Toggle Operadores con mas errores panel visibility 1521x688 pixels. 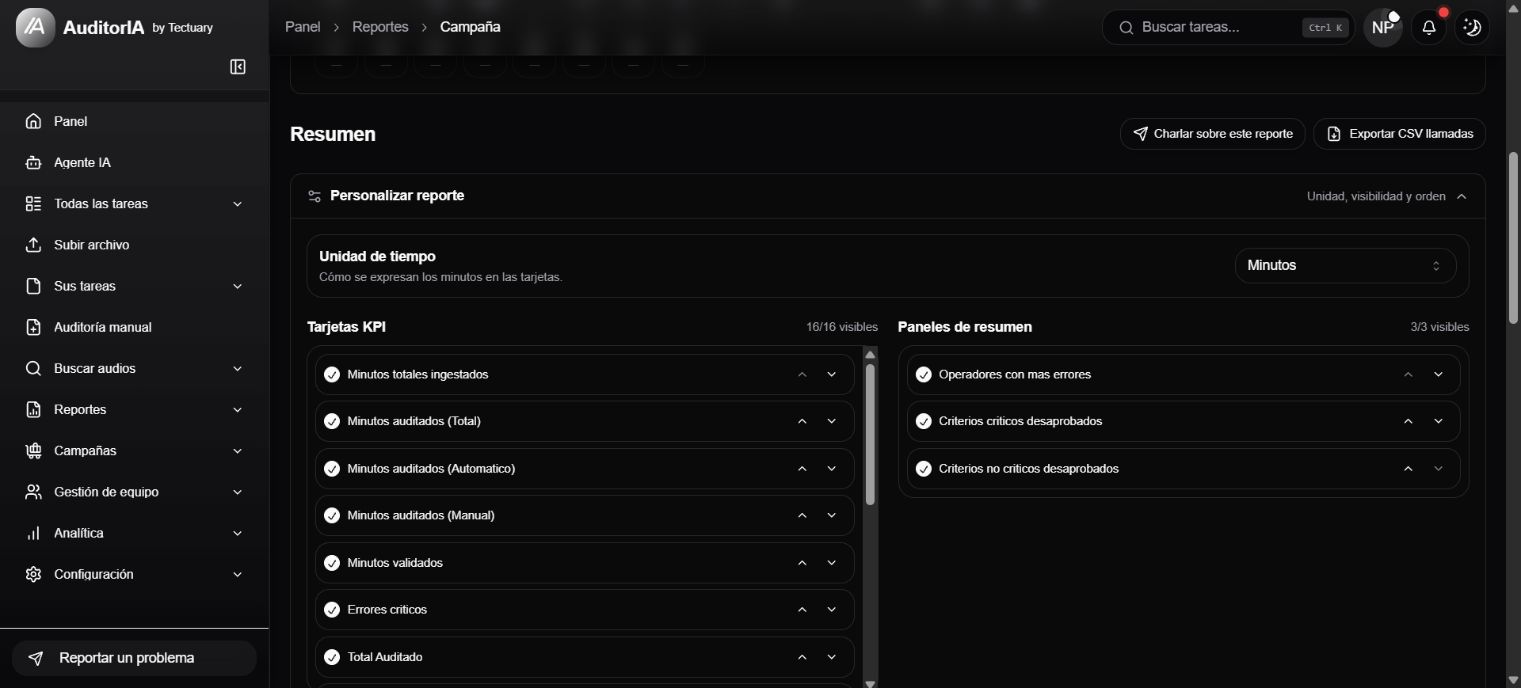pyautogui.click(x=924, y=374)
